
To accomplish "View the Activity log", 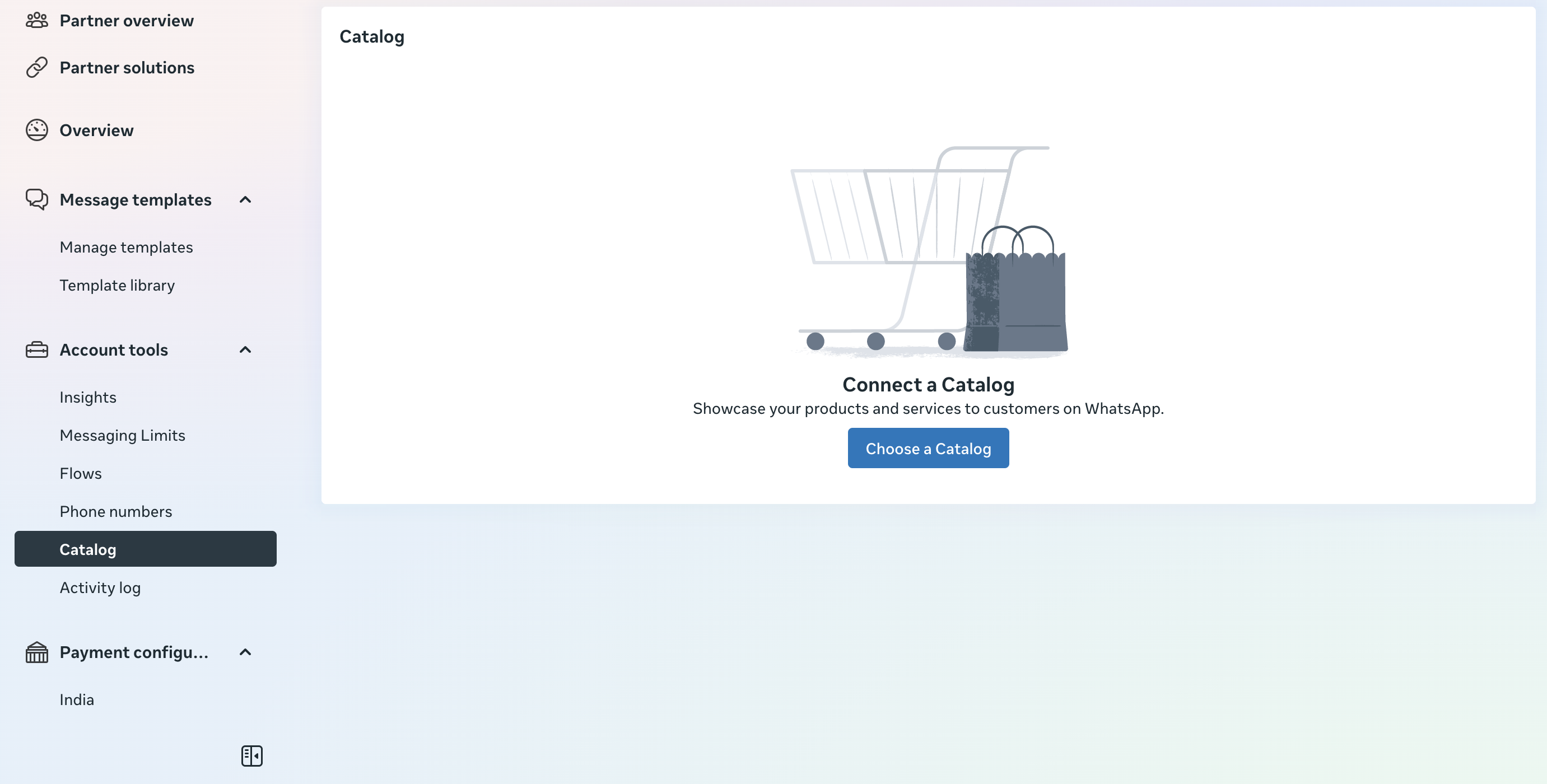I will 100,587.
